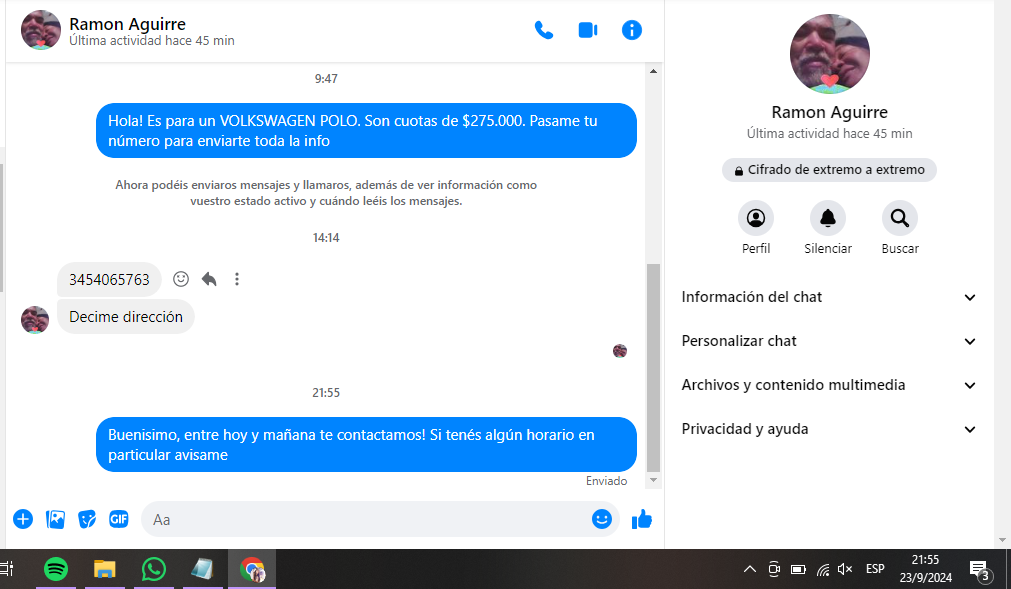Open Ramon's profile from the side panel
The image size is (1011, 589).
(756, 218)
